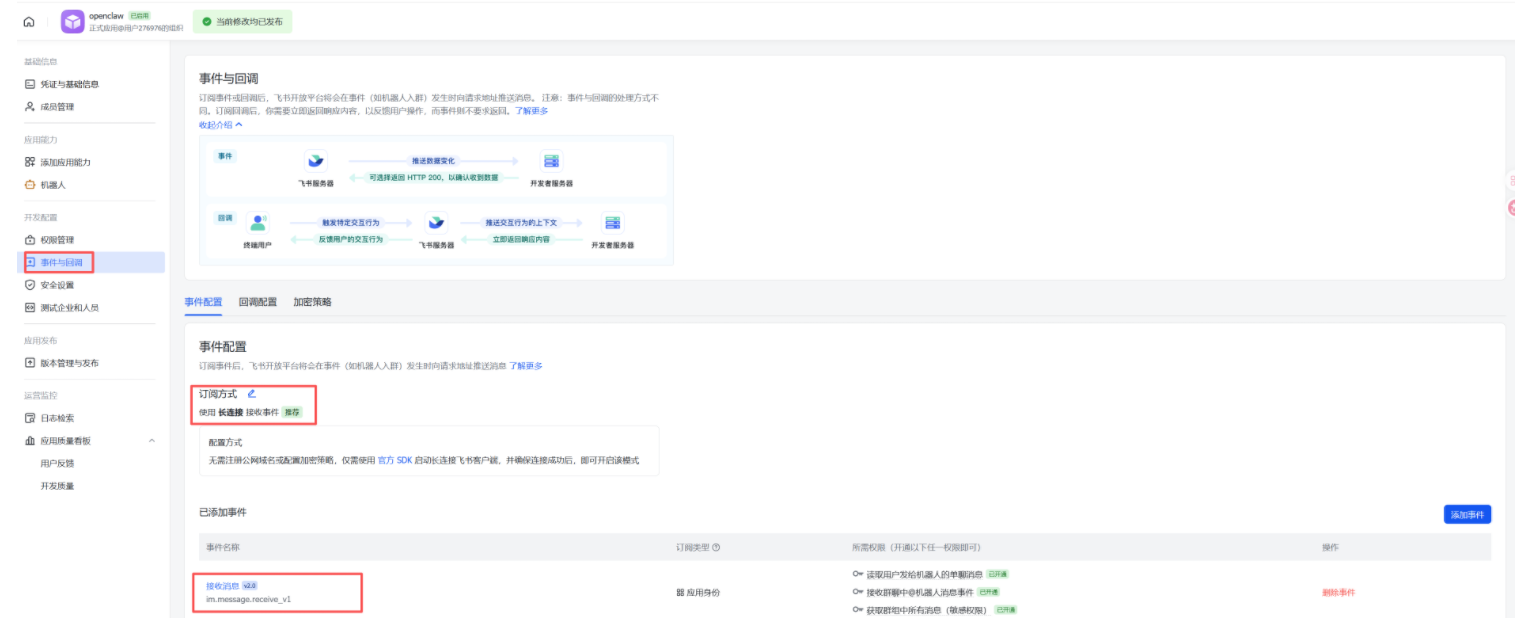Screen dimensions: 1515x633
Task: Click the 日志检索 search icon
Action: pyautogui.click(x=30, y=418)
